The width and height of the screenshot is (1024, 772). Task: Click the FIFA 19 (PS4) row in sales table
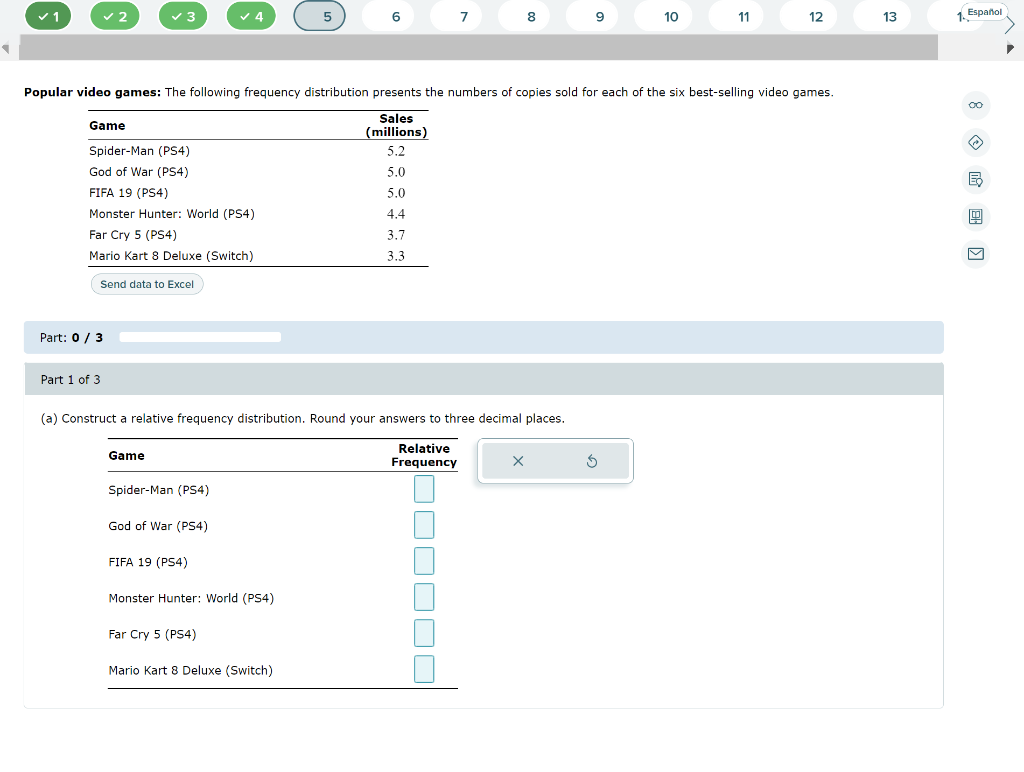point(259,193)
